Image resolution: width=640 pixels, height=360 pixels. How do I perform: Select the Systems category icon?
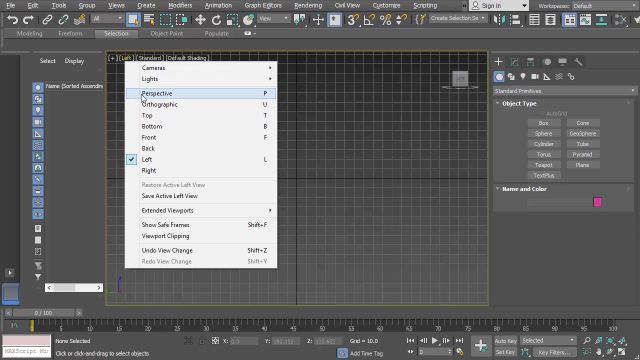(x=571, y=77)
